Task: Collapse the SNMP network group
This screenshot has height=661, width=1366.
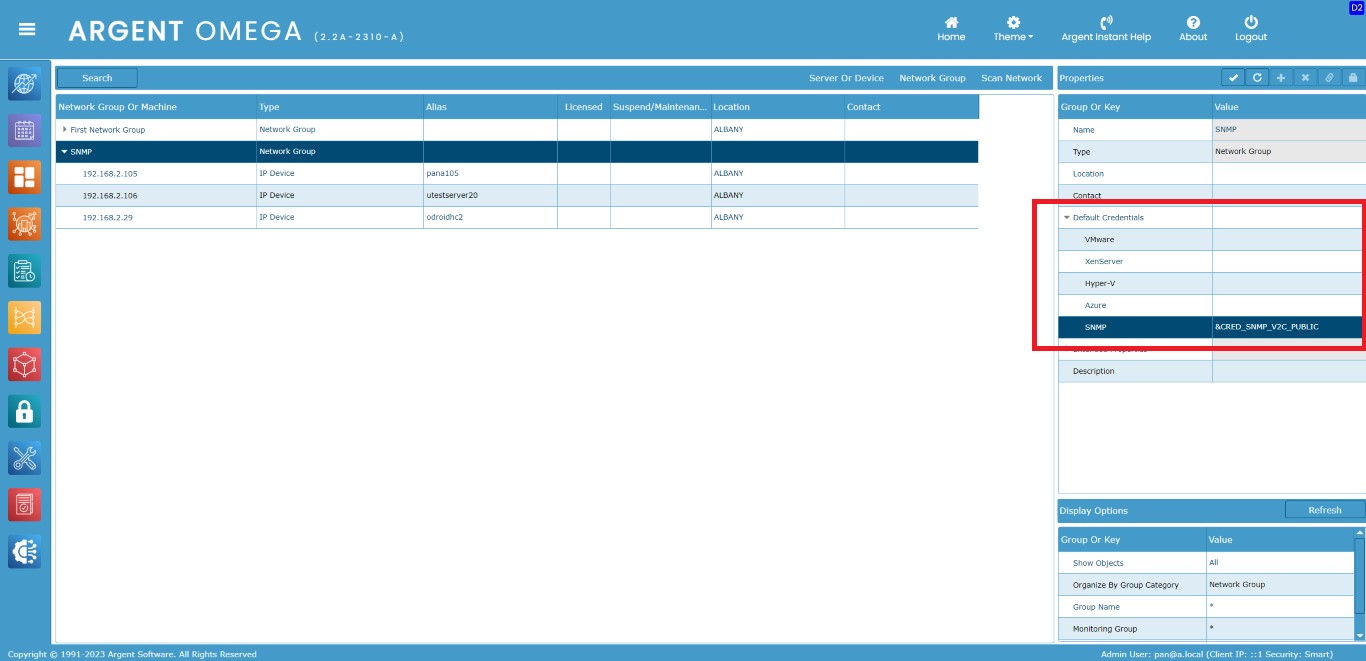Action: pyautogui.click(x=65, y=152)
